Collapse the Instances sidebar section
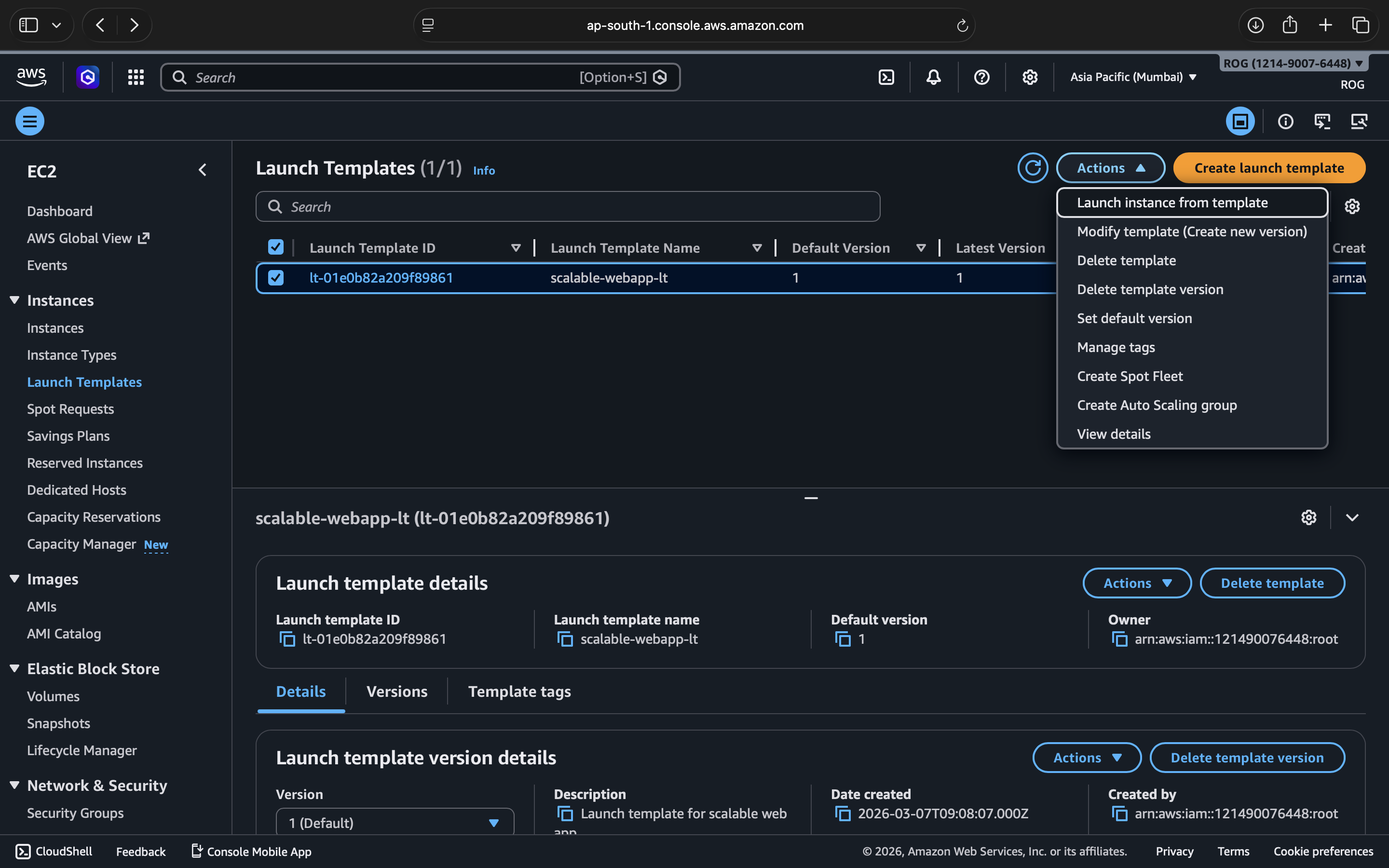Image resolution: width=1389 pixels, height=868 pixels. click(15, 300)
